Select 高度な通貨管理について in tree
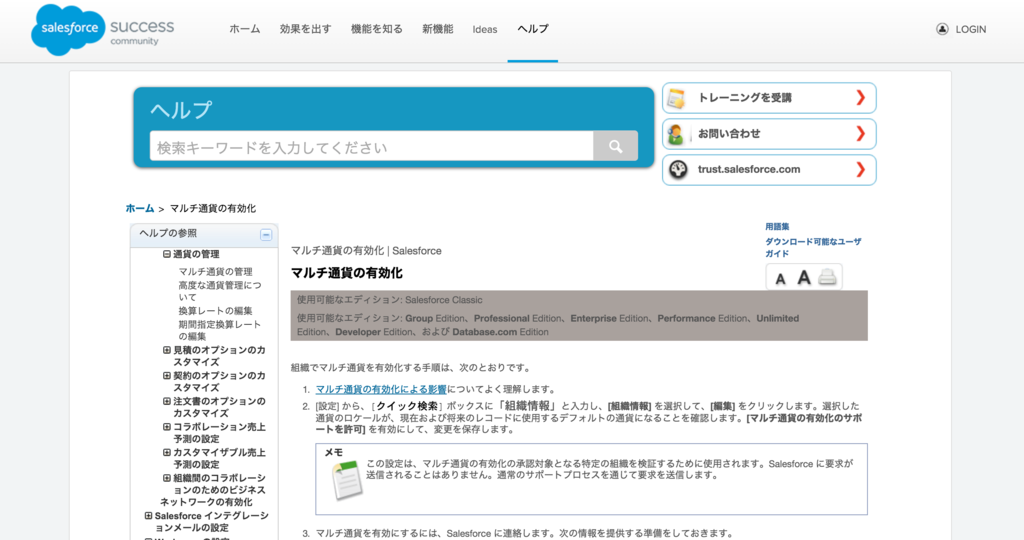Image resolution: width=1024 pixels, height=540 pixels. 219,291
